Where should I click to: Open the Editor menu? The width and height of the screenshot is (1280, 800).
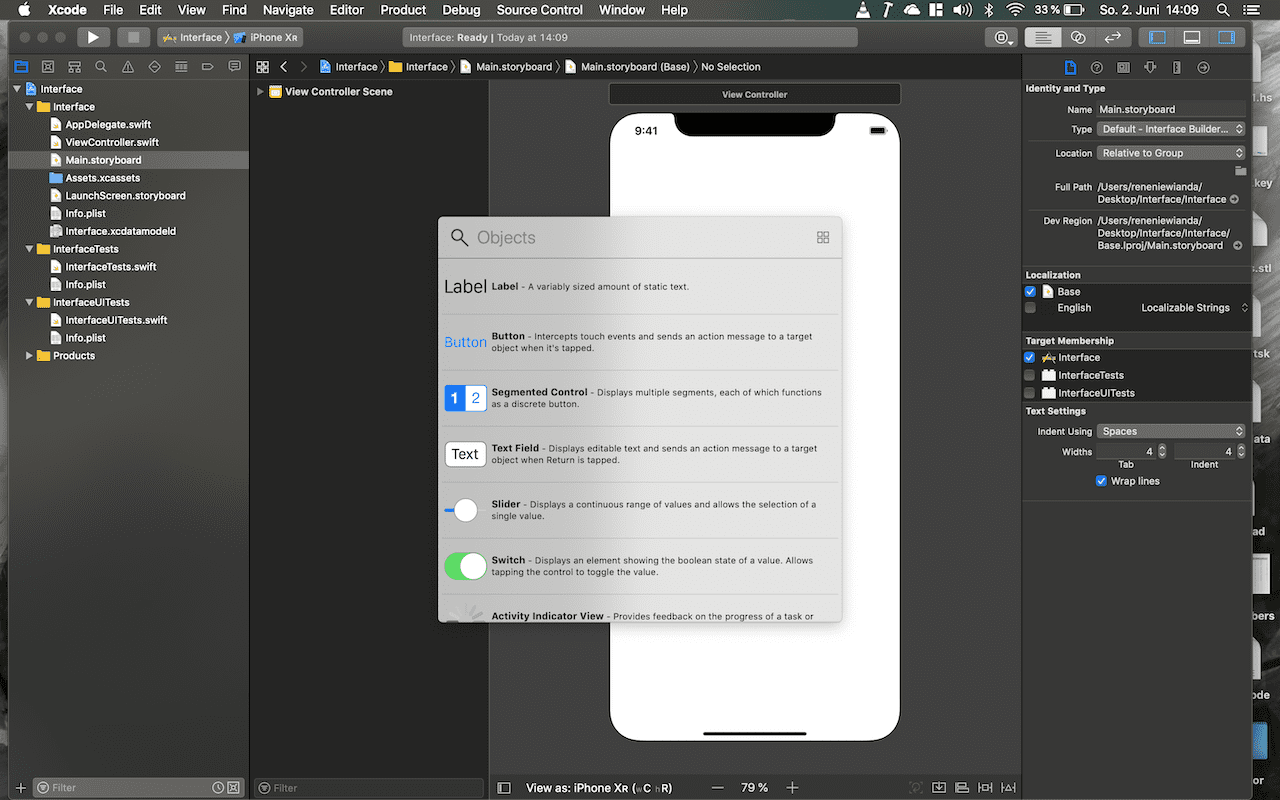point(347,10)
